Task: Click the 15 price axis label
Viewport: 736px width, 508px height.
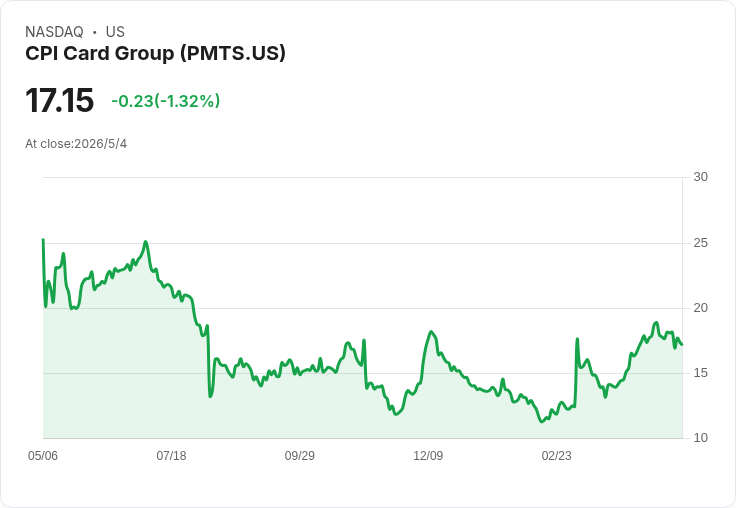Action: (x=700, y=373)
